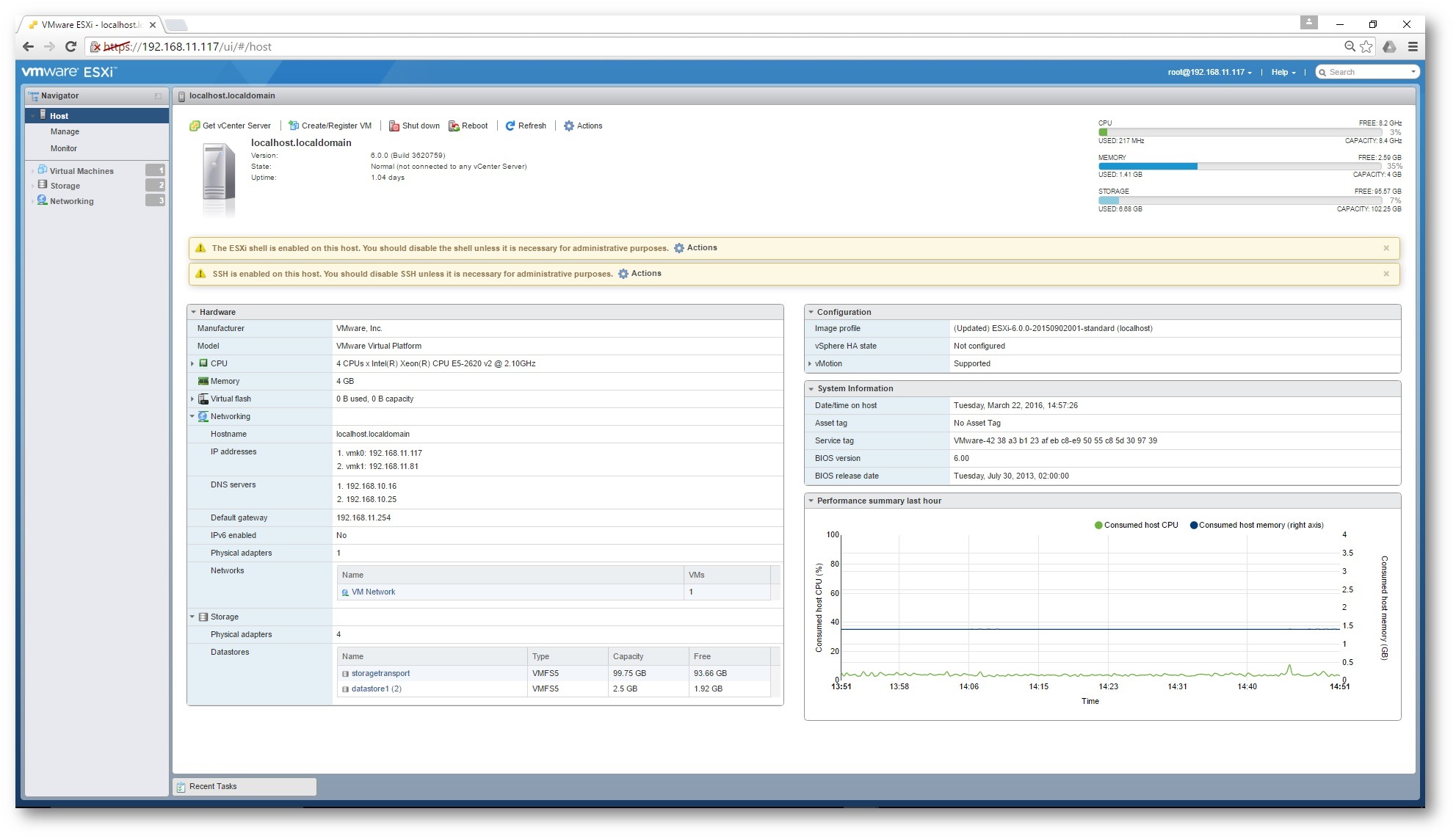Click the Networking navigator icon

point(42,200)
